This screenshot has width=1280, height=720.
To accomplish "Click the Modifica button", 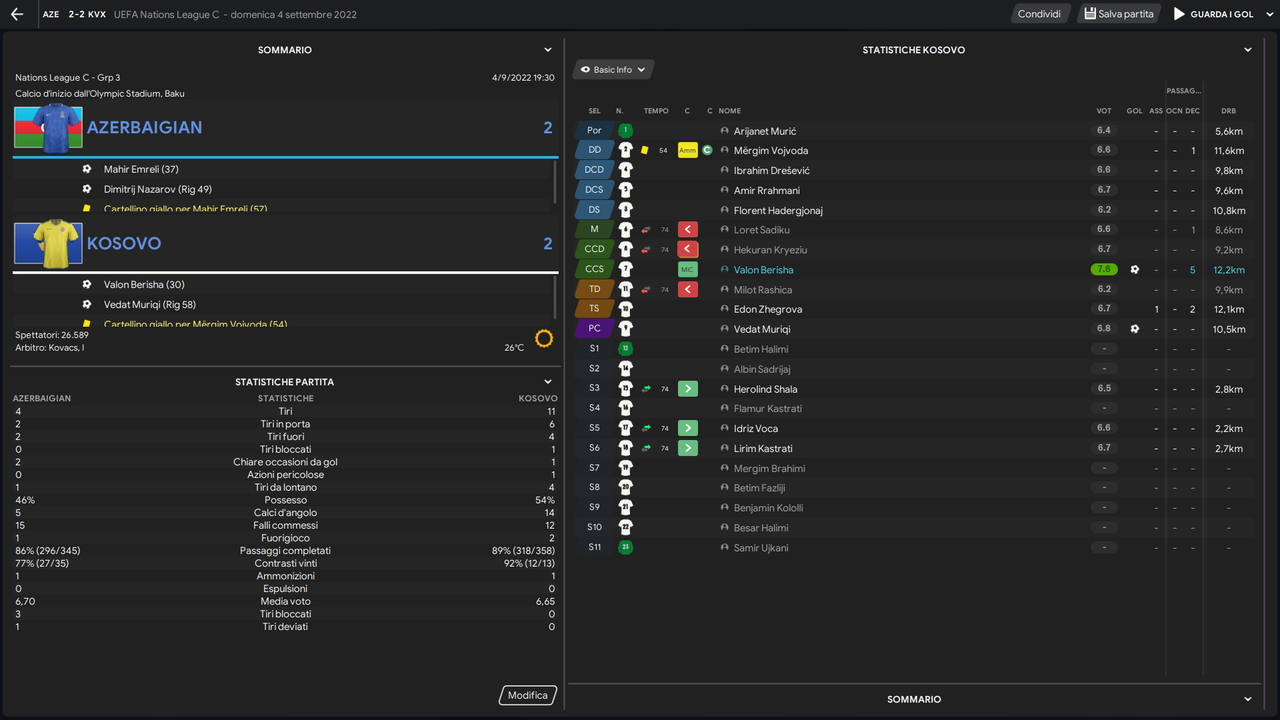I will 528,695.
